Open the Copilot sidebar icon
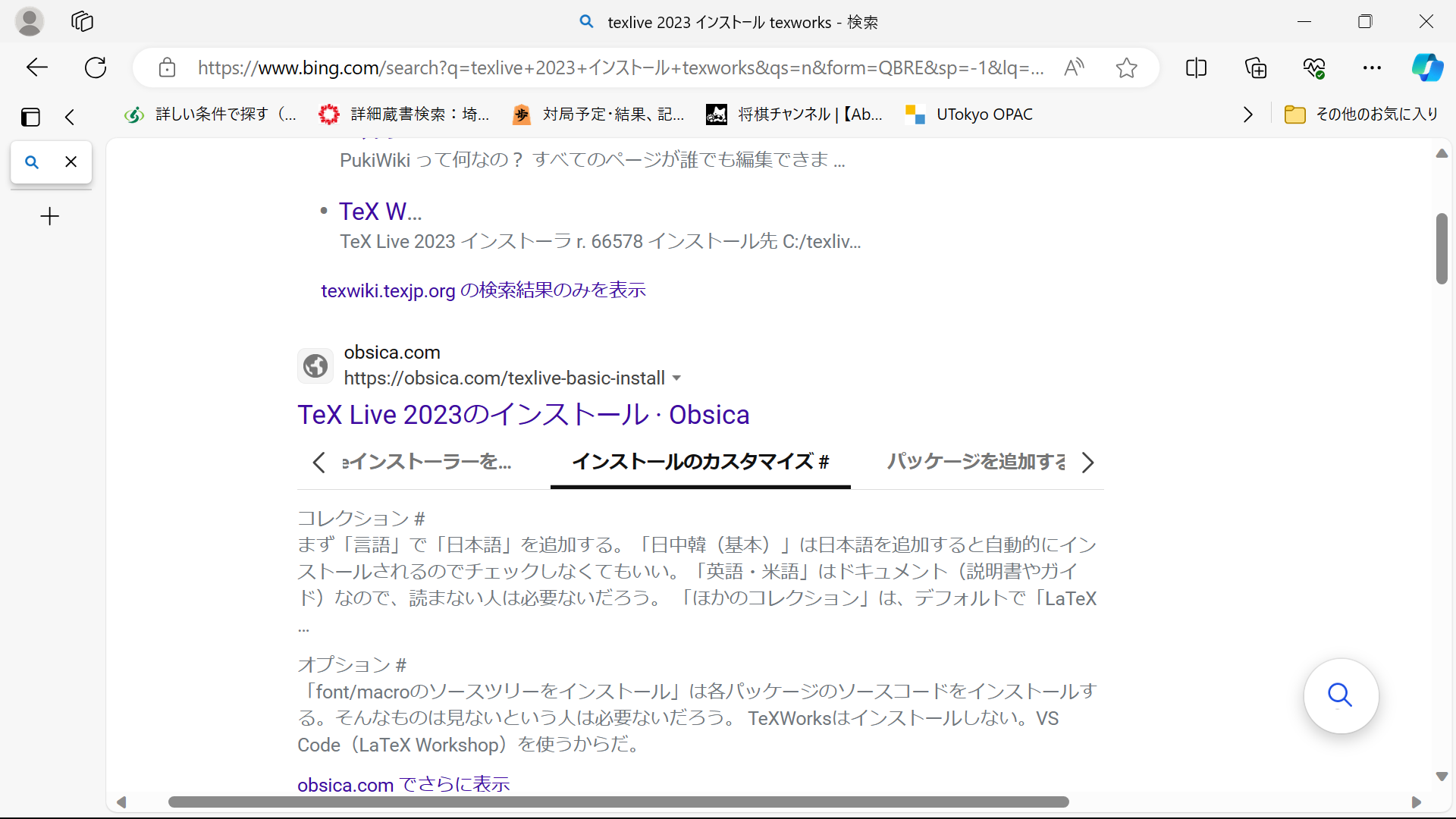The height and width of the screenshot is (819, 1456). [1427, 67]
